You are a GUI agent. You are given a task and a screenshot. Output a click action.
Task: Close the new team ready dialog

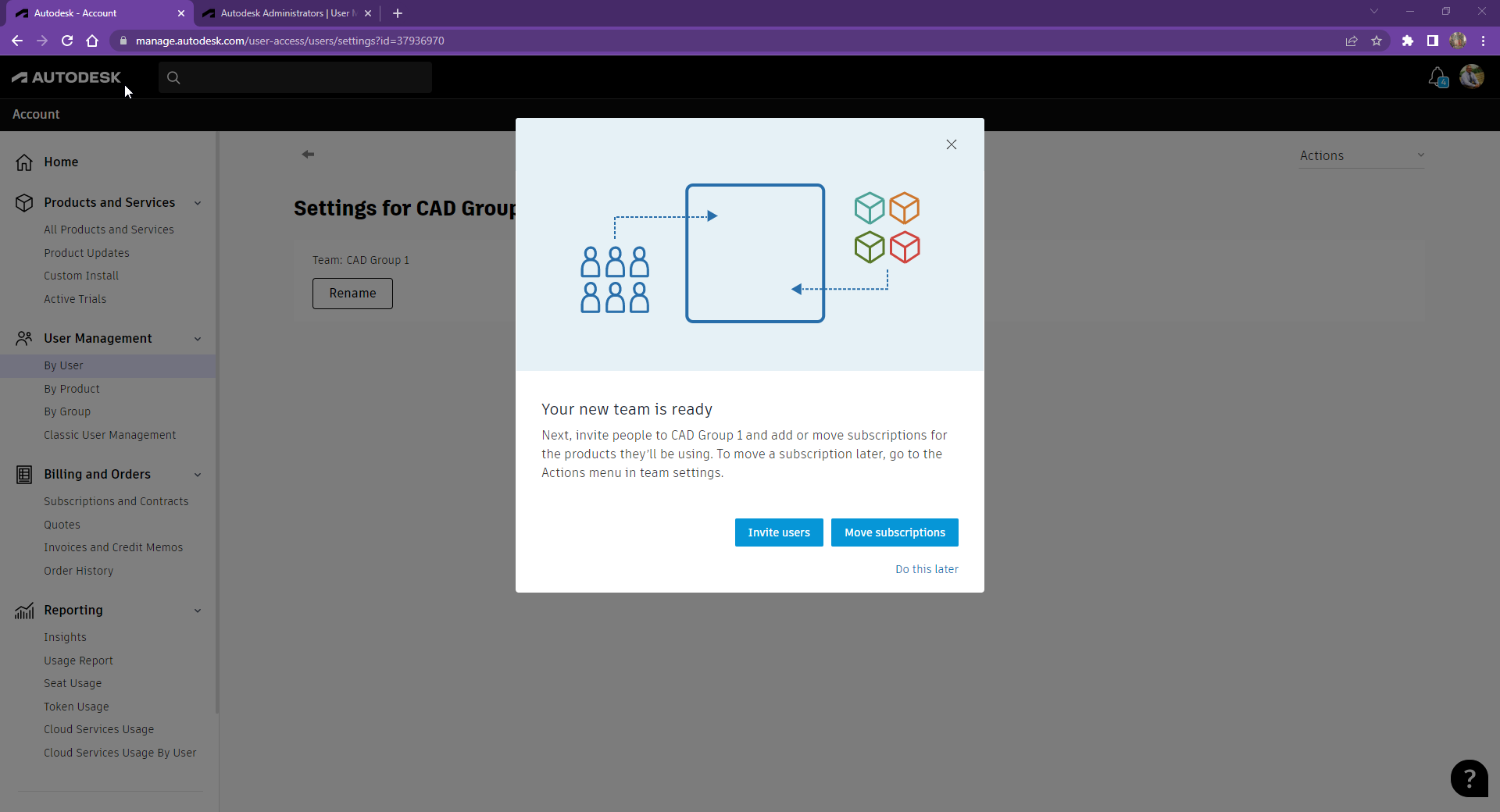pos(951,144)
